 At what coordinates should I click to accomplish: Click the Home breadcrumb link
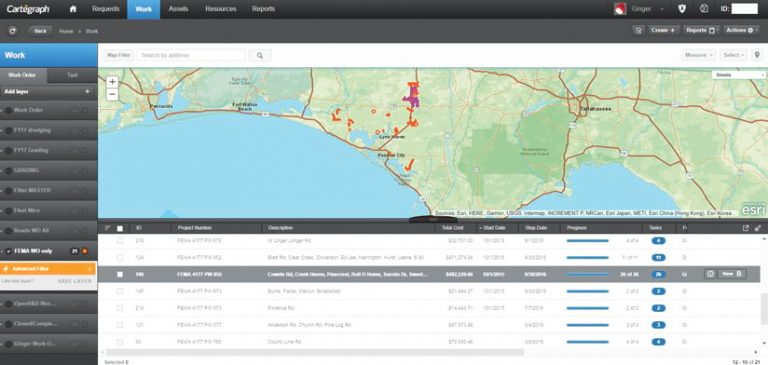click(x=66, y=31)
